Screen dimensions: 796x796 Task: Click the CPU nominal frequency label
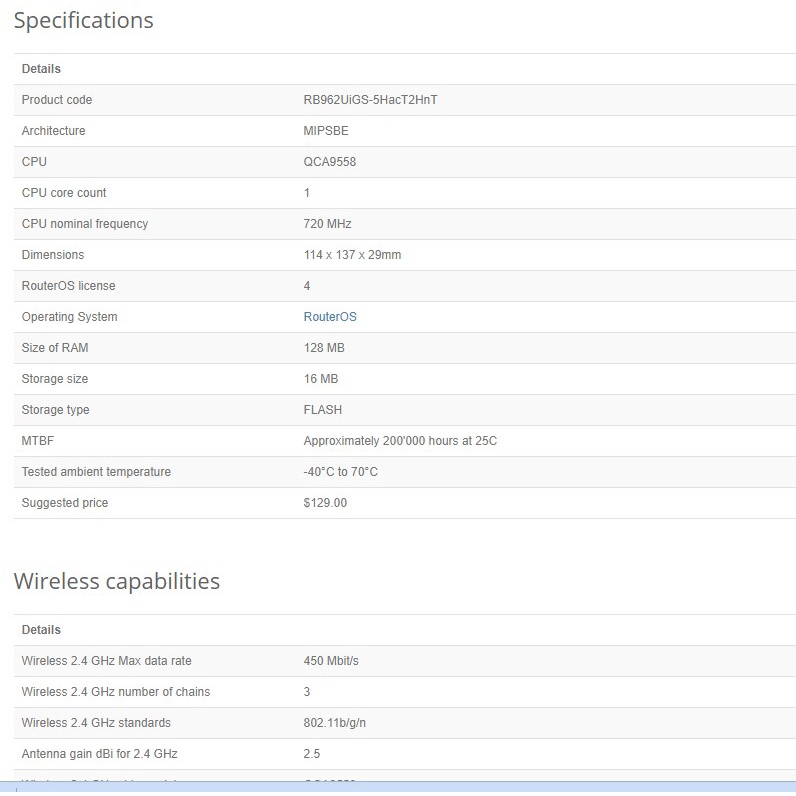click(x=85, y=224)
